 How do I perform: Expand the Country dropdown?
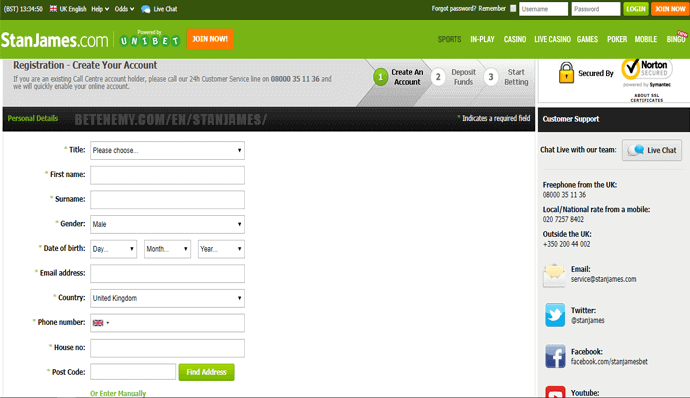point(167,298)
